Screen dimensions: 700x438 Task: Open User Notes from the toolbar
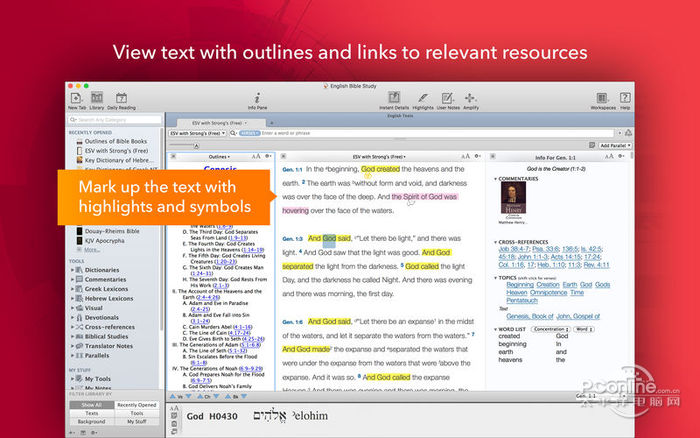coord(446,98)
